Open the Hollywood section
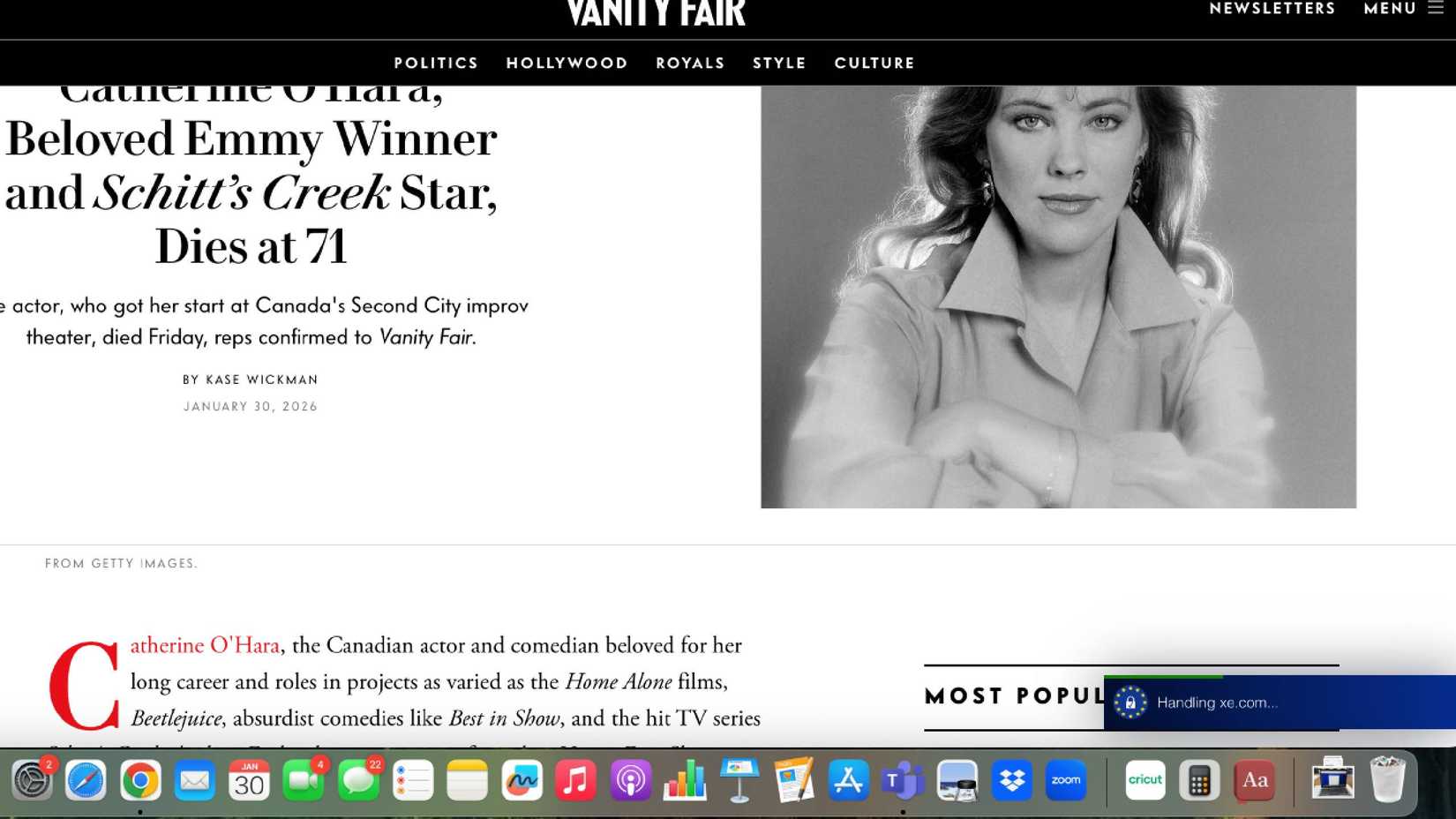 click(x=567, y=64)
